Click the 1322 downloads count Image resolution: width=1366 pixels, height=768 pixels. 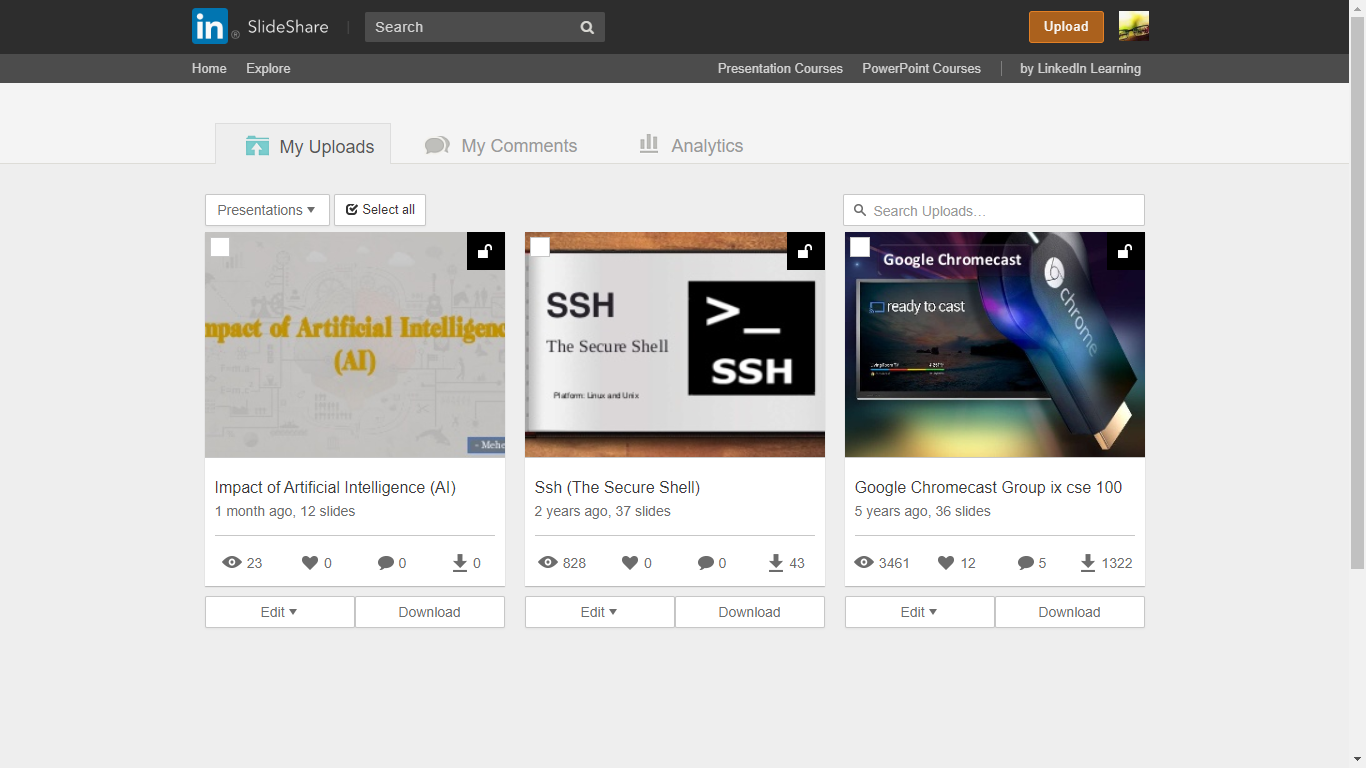point(1117,563)
